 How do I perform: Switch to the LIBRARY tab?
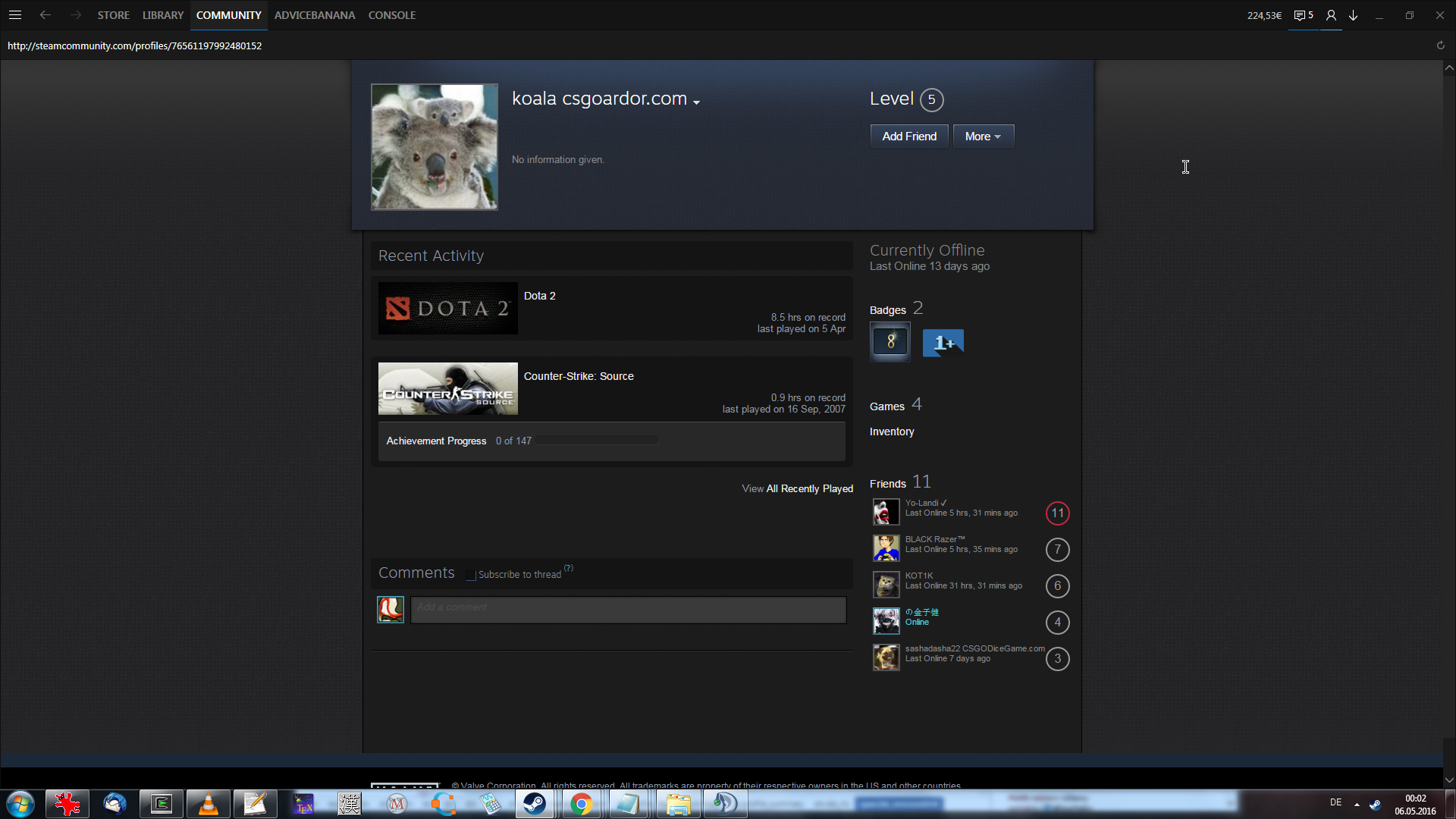(x=163, y=15)
